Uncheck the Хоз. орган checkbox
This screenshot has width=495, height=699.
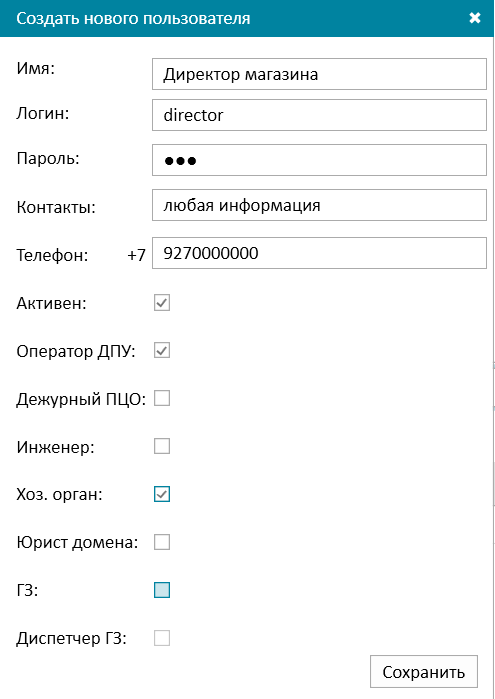(162, 494)
